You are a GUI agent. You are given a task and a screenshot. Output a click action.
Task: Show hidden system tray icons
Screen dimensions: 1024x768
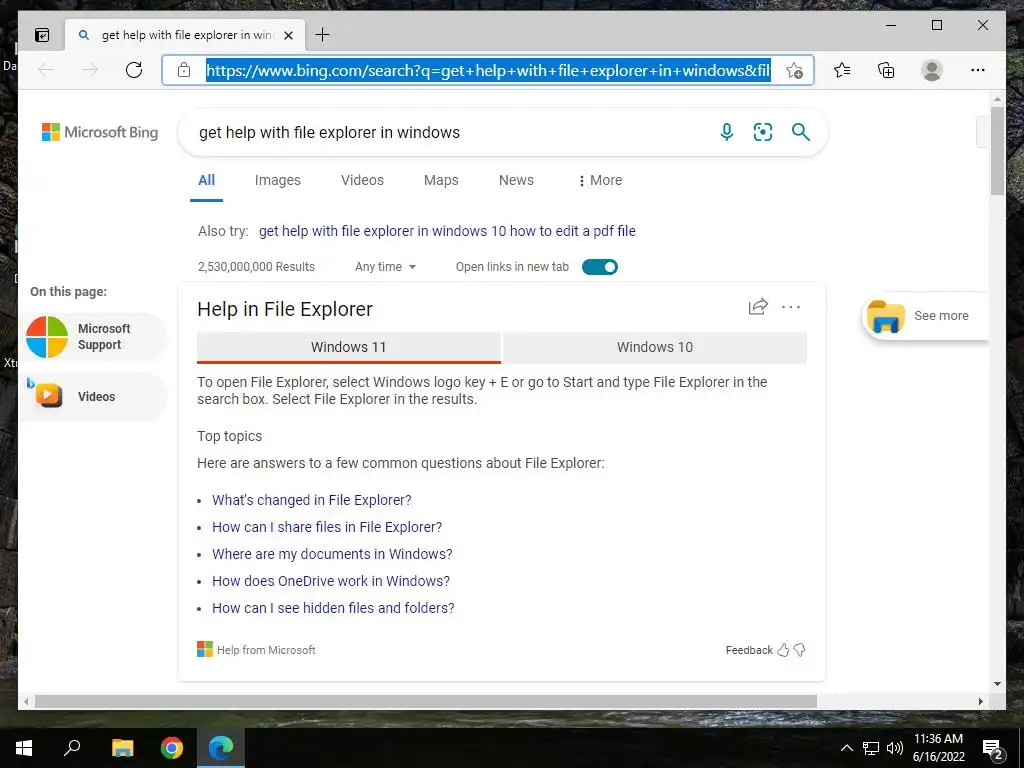pyautogui.click(x=846, y=748)
